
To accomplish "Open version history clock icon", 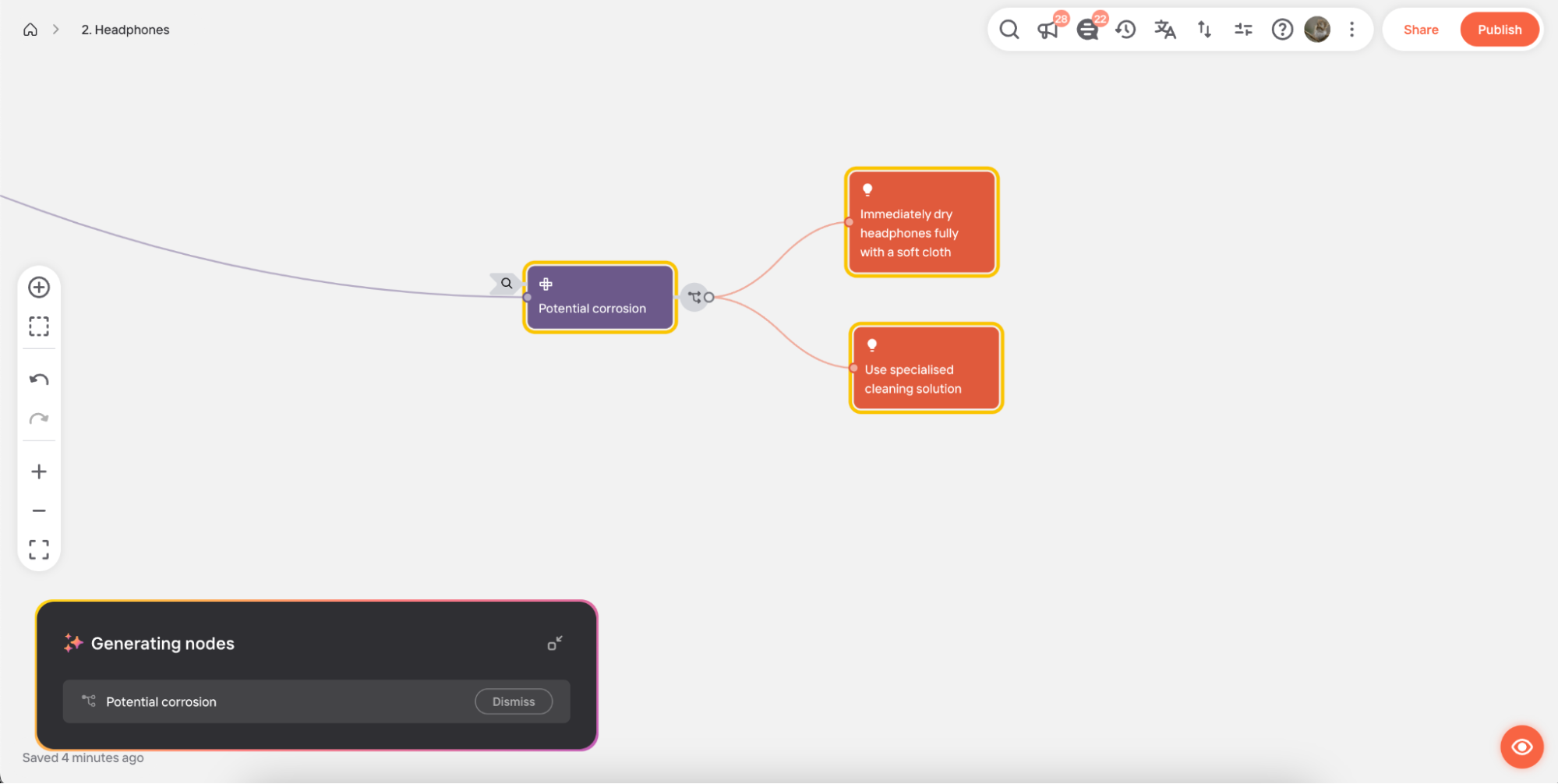I will pyautogui.click(x=1125, y=30).
